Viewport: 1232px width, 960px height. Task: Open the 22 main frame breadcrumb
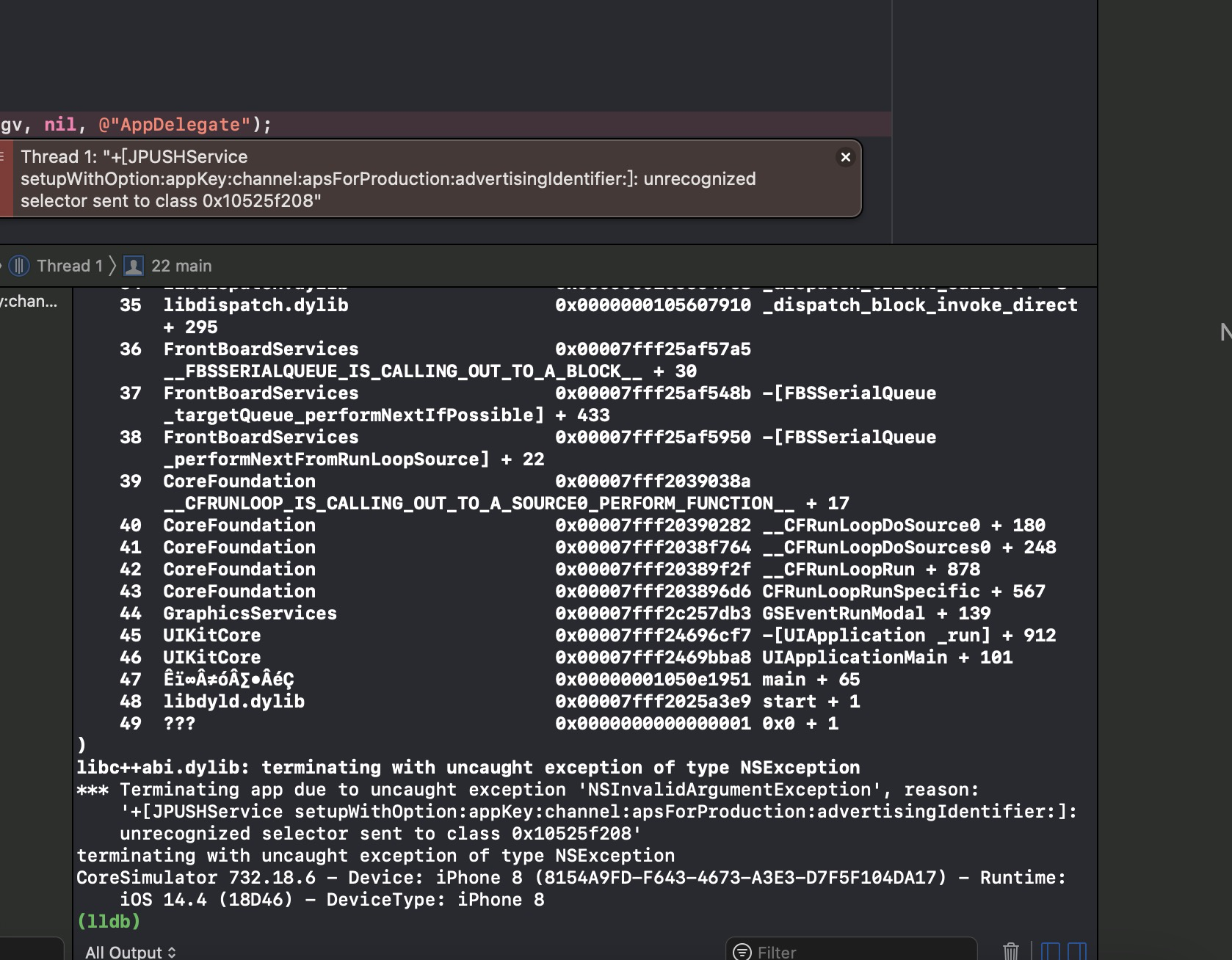pos(181,266)
